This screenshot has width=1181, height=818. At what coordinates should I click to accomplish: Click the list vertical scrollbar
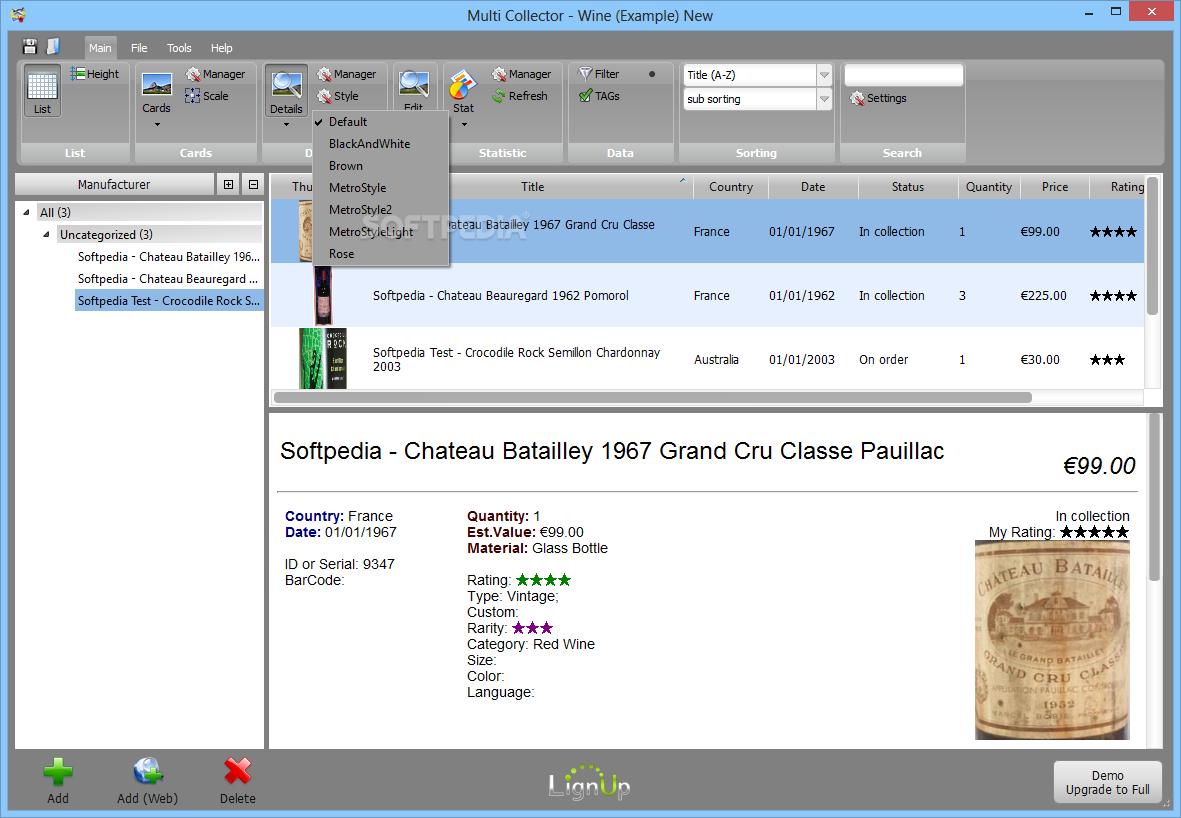point(1152,246)
